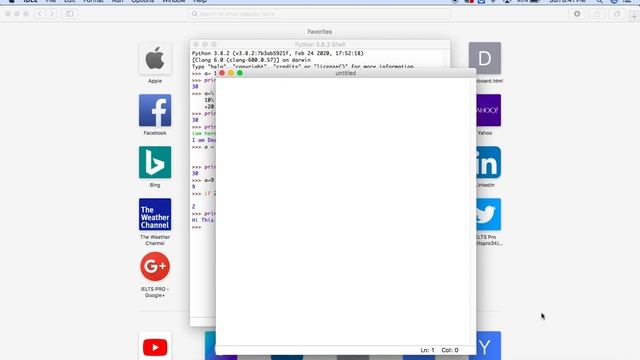Viewport: 640px width, 360px height.
Task: Open the YouTube favorite tile
Action: pos(155,346)
